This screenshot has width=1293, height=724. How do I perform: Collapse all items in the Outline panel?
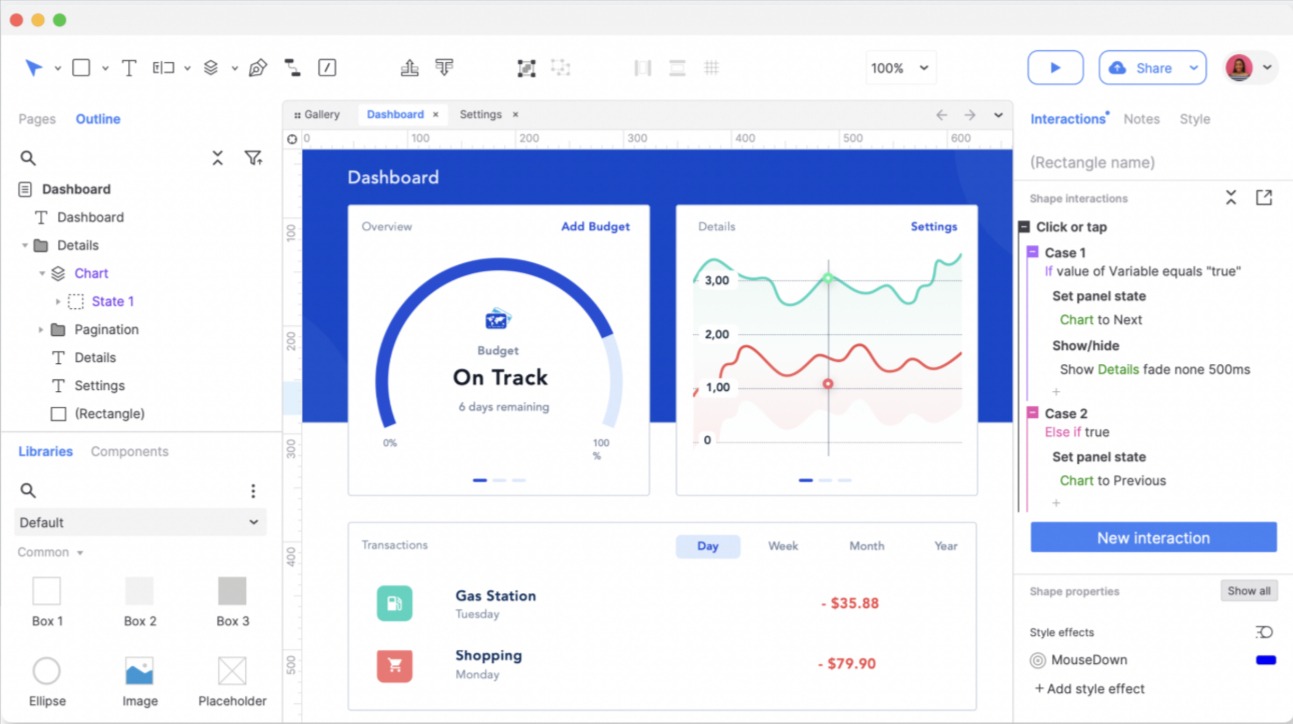point(217,158)
